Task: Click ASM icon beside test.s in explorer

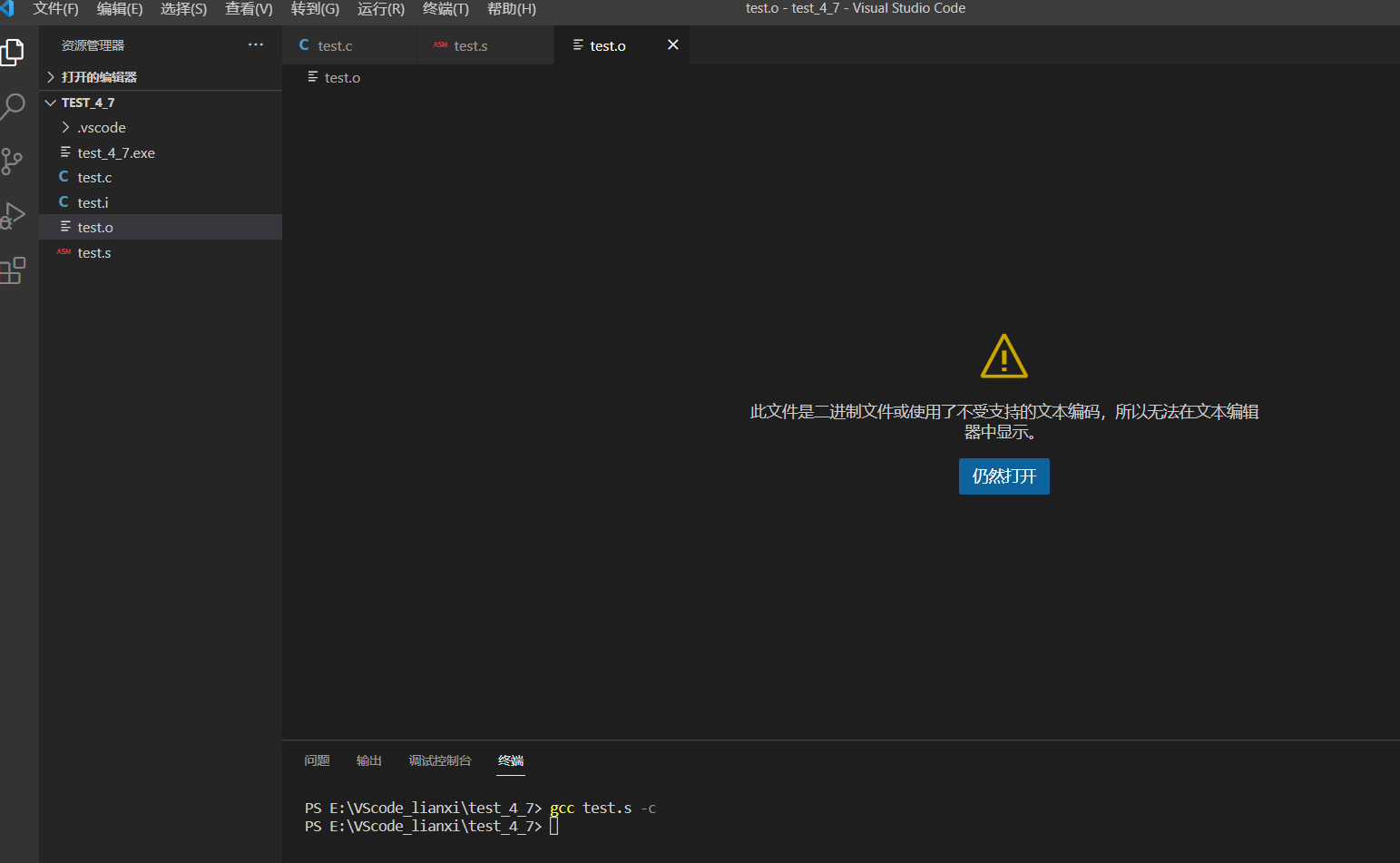Action: tap(64, 251)
